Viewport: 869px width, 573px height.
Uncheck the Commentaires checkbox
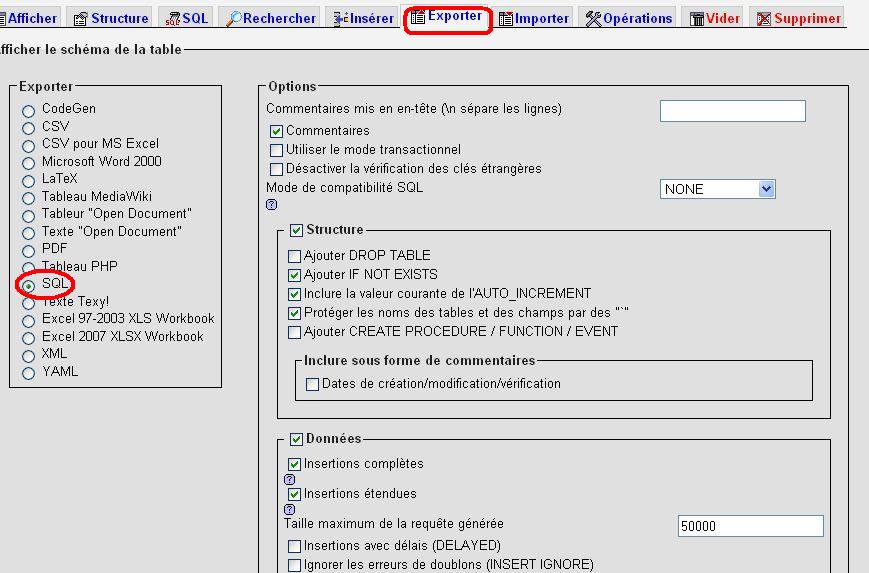coord(277,131)
